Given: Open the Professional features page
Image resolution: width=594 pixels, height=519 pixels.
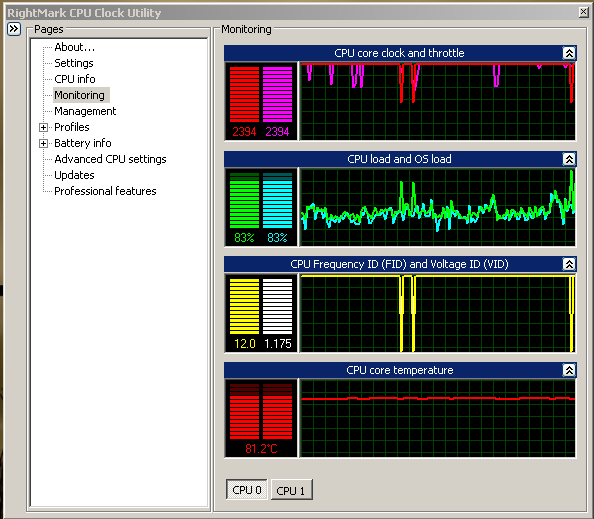Looking at the screenshot, I should pyautogui.click(x=105, y=191).
